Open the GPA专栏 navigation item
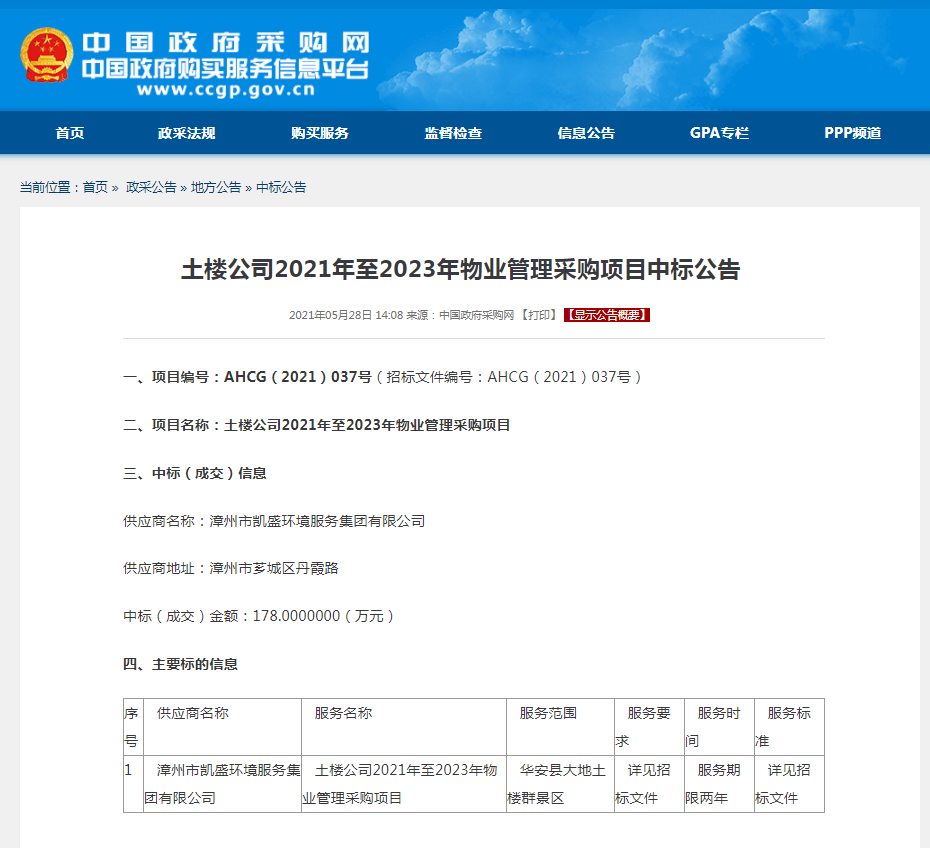The image size is (930, 848). (x=719, y=133)
